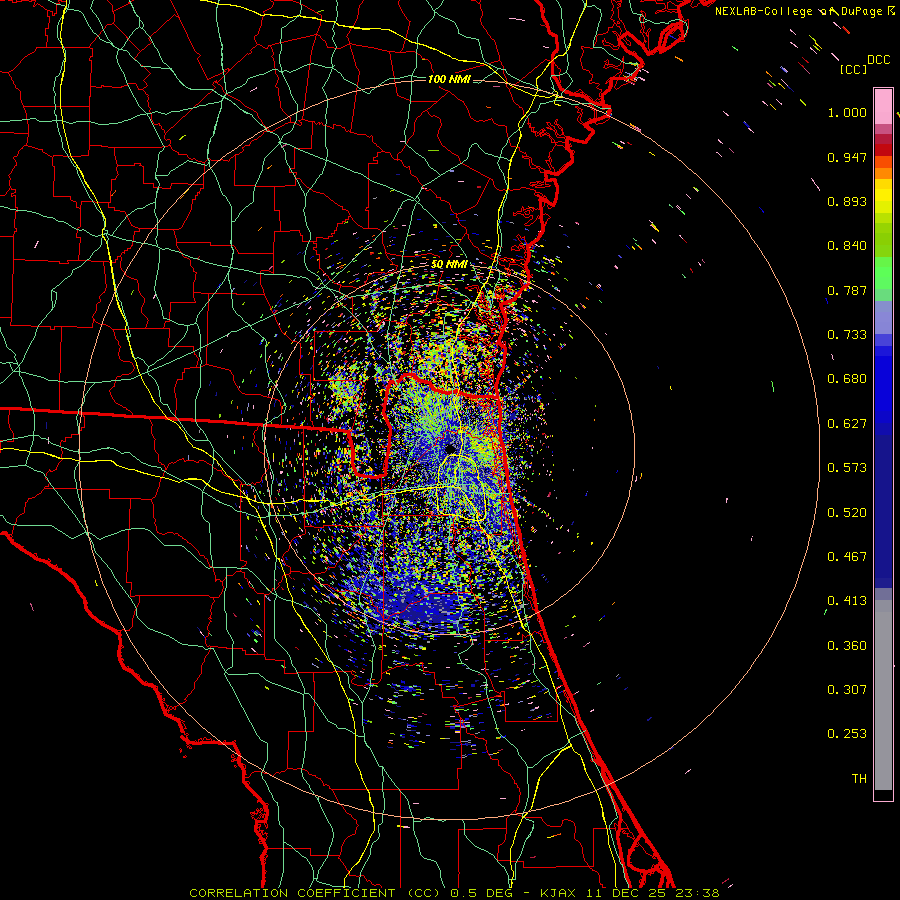Viewport: 900px width, 900px height.
Task: Click the 100 NMI range ring label
Action: pos(449,79)
